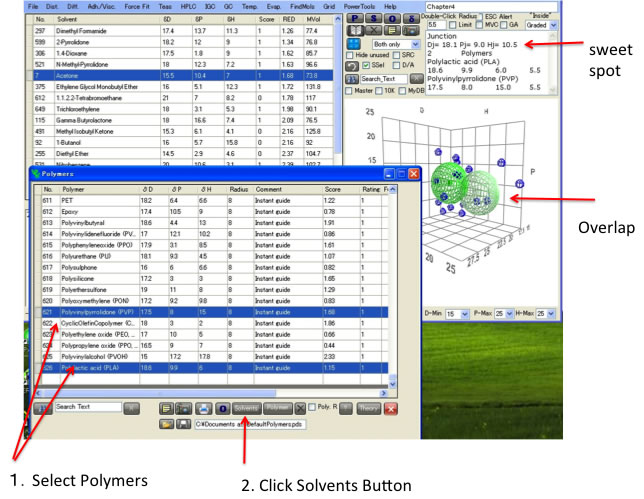644x499 pixels.
Task: Click the X delete icon next to the Polymer button
Action: 301,409
